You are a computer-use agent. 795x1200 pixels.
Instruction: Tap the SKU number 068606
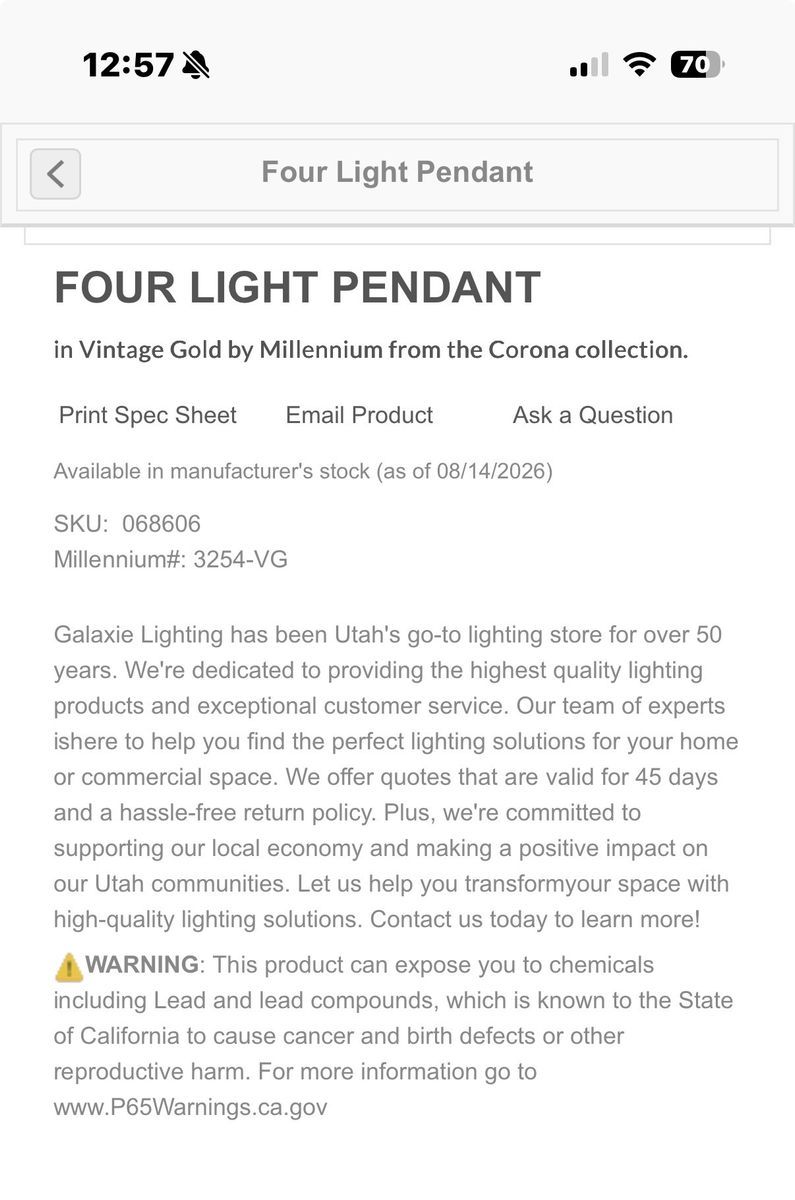161,524
